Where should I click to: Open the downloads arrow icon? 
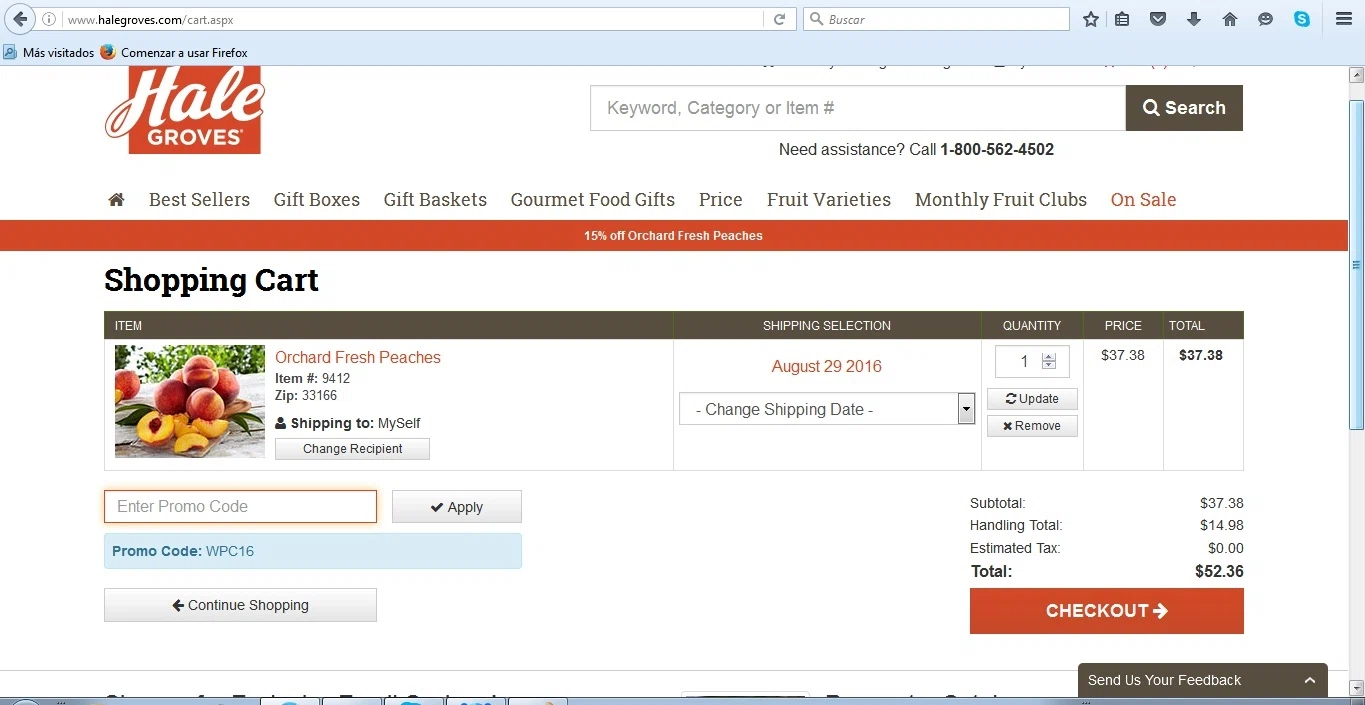pos(1194,19)
